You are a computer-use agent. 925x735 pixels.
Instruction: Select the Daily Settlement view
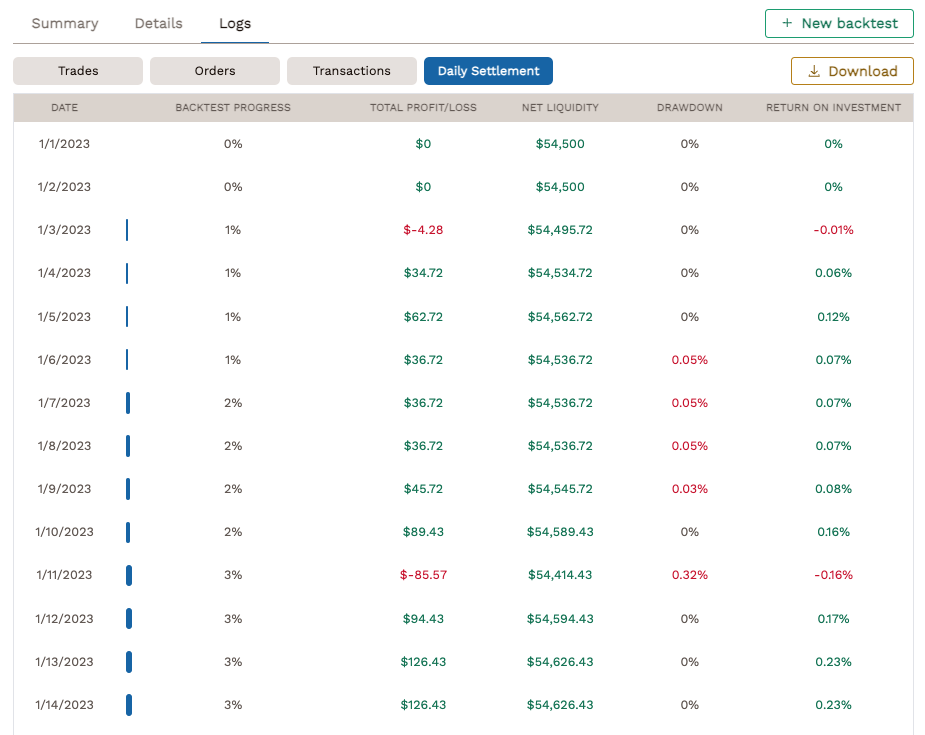tap(488, 71)
